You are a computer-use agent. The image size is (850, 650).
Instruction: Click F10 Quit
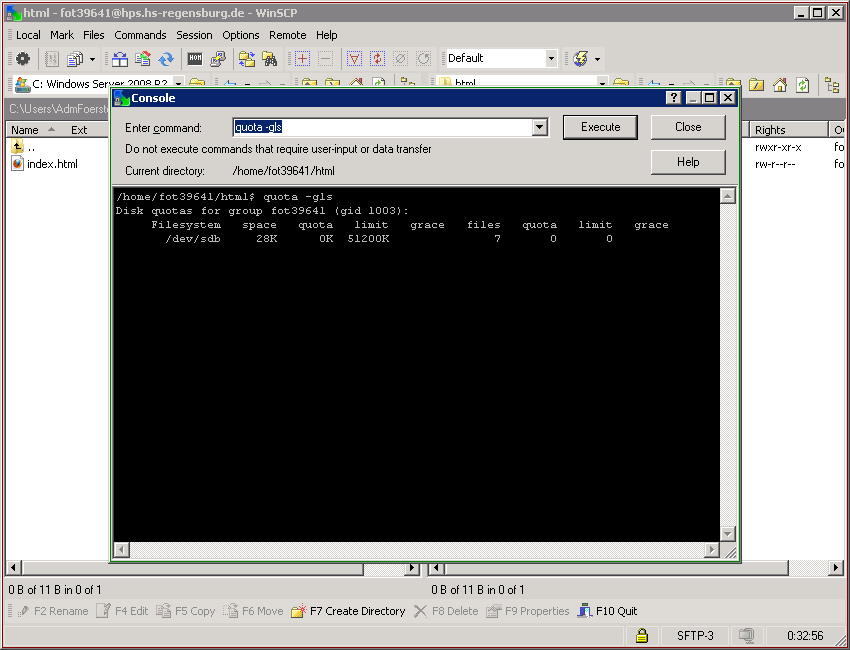tap(607, 611)
